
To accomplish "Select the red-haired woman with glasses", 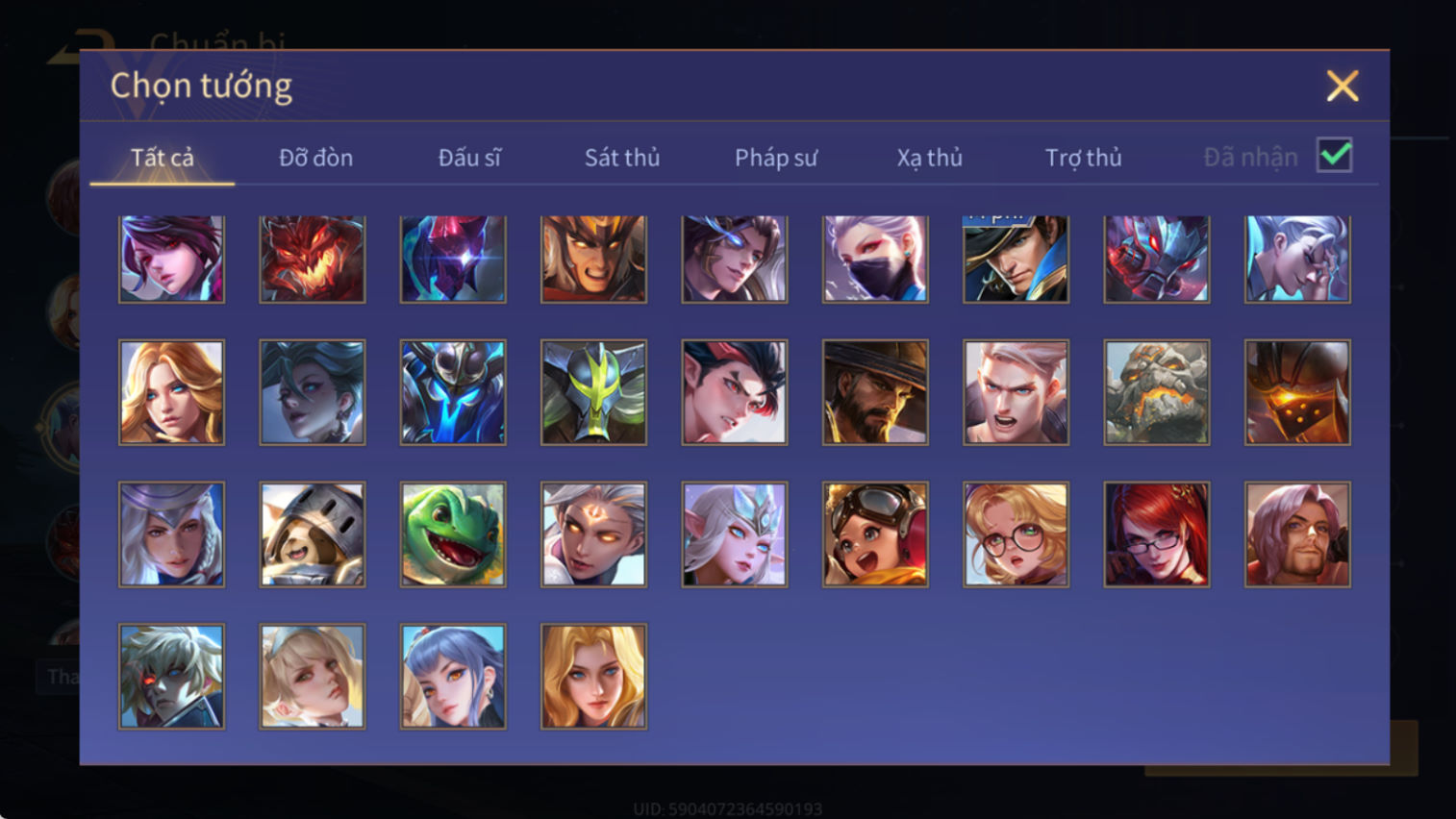I will (x=1157, y=534).
